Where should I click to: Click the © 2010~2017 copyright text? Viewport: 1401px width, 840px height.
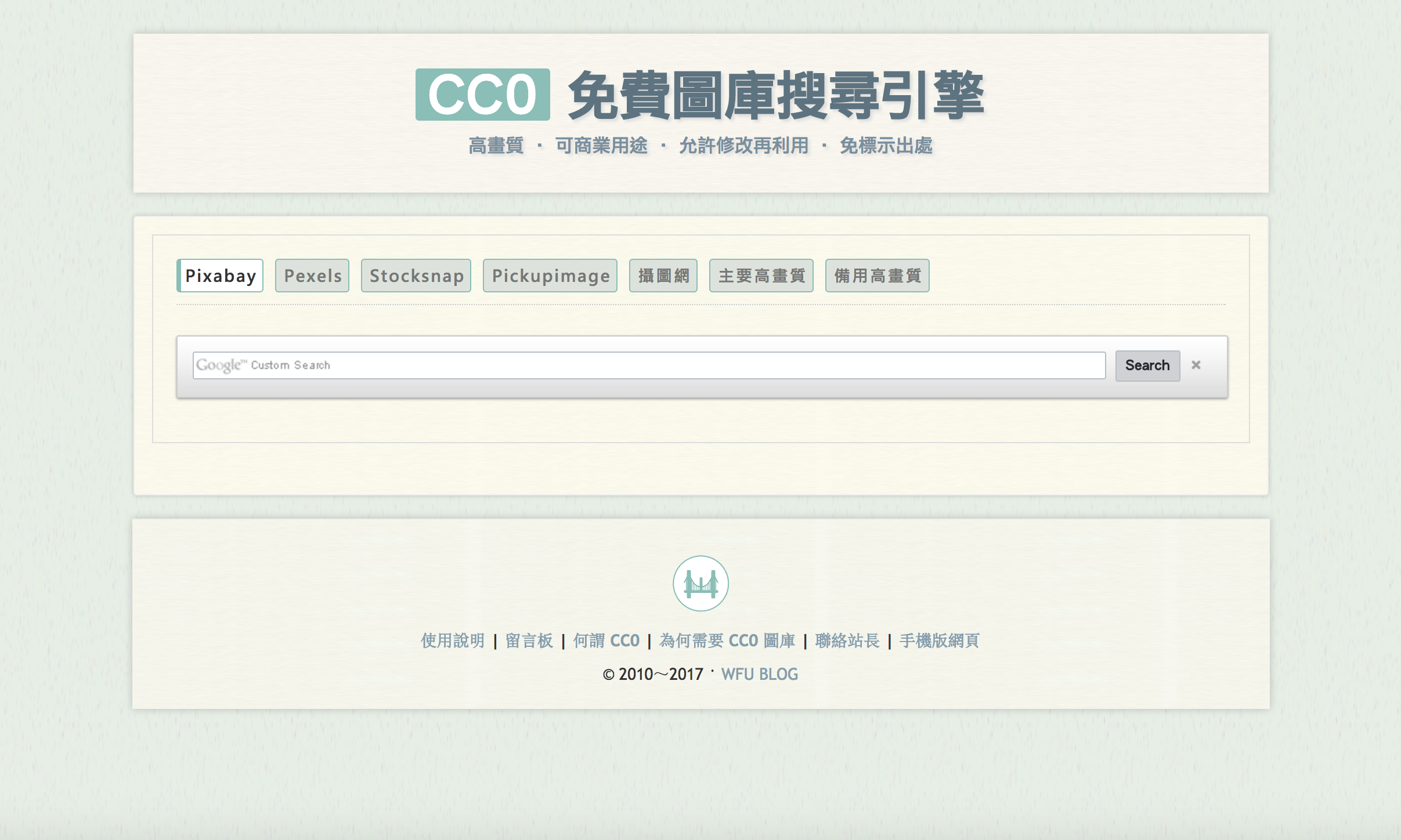click(x=653, y=674)
